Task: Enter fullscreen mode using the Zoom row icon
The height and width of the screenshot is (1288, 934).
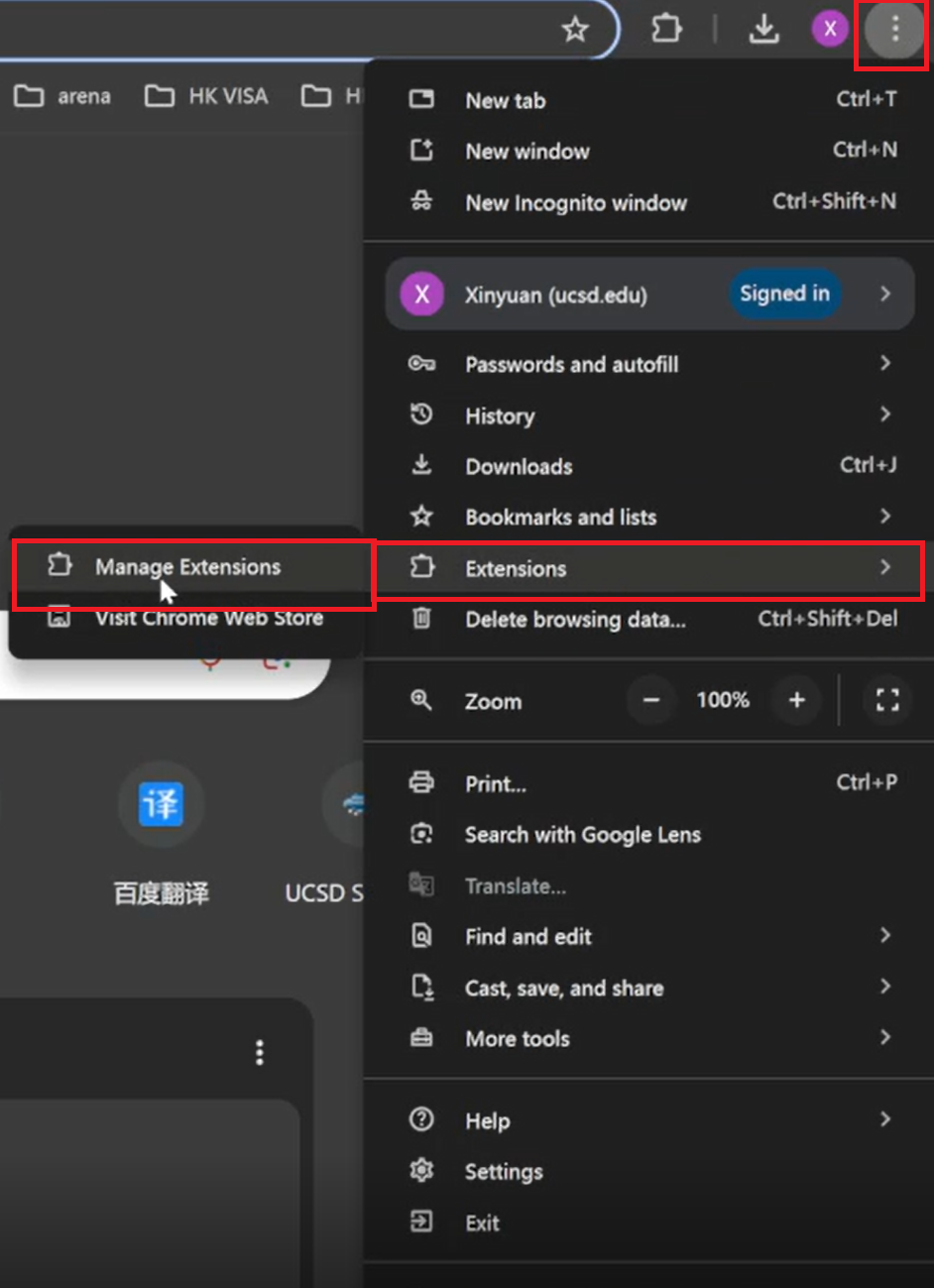Action: pyautogui.click(x=887, y=700)
